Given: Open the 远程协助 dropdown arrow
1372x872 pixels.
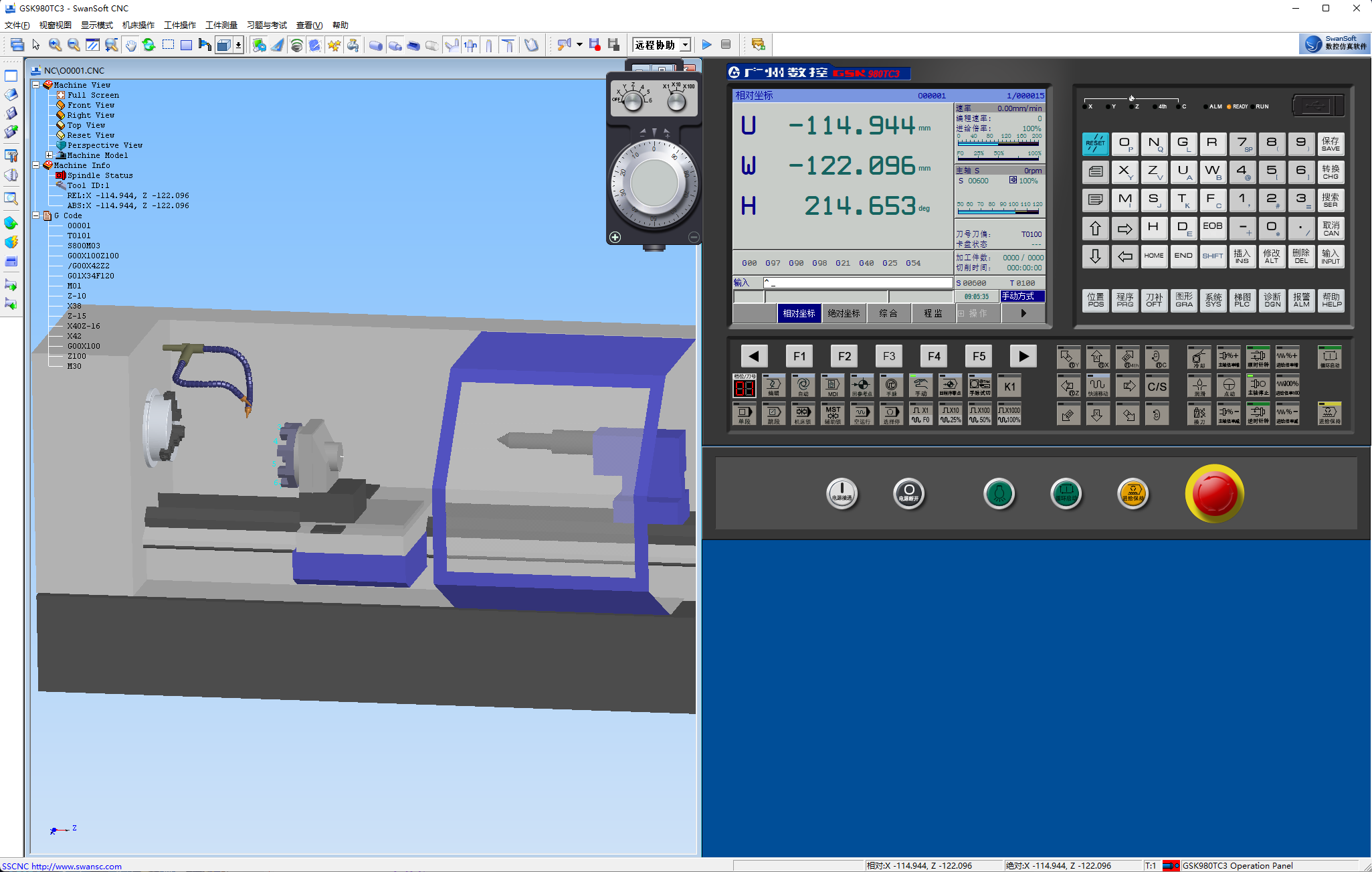Looking at the screenshot, I should (x=685, y=45).
